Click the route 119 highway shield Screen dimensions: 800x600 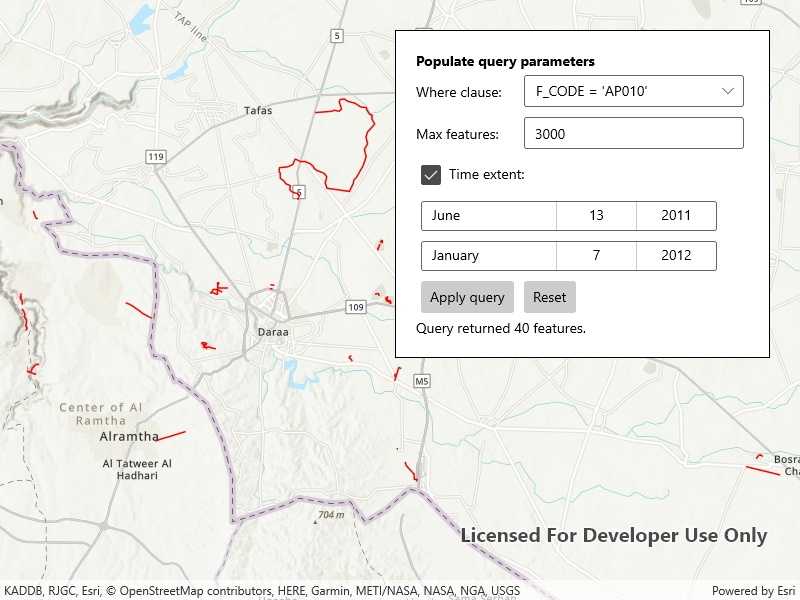point(155,157)
